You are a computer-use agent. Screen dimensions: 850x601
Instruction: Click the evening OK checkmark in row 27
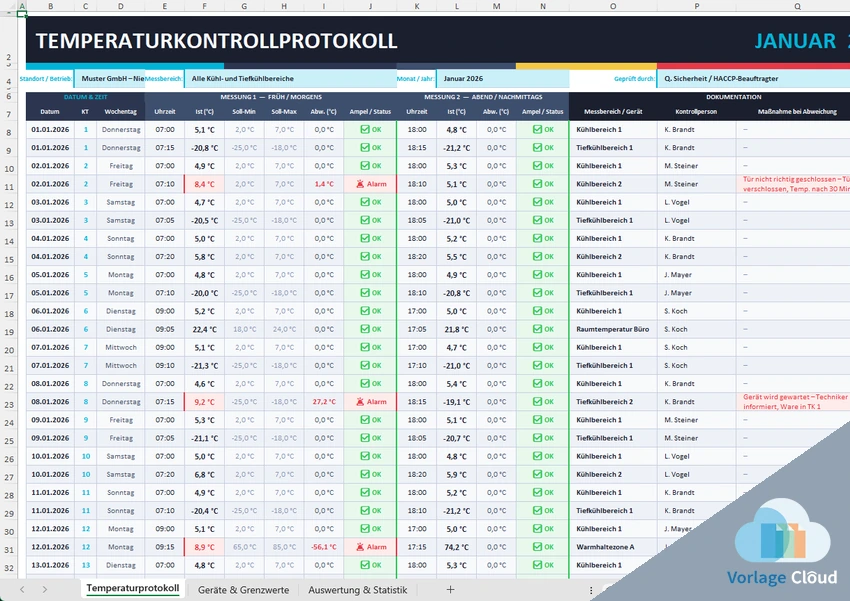537,474
